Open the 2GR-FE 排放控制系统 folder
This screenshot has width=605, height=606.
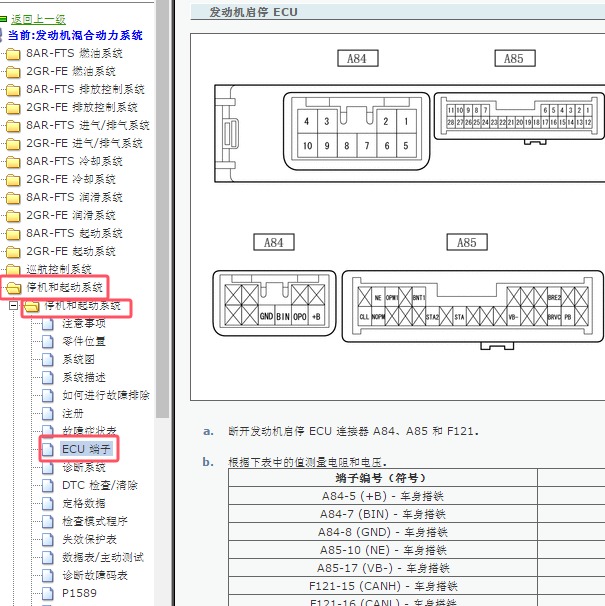click(82, 107)
